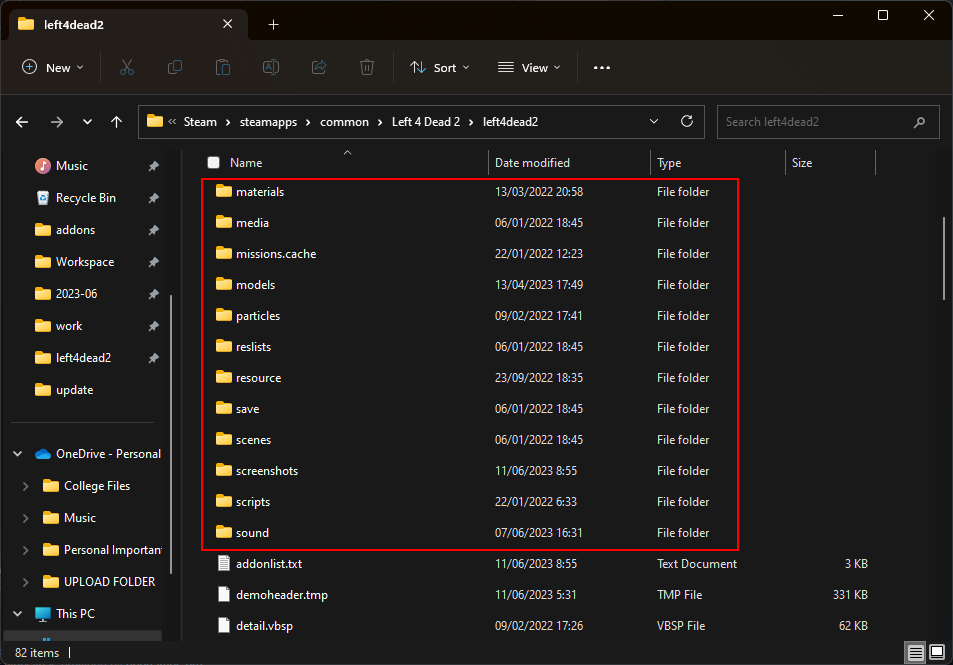Show hidden breadcrumb path chevrons
Screen dimensions: 953x665
[172, 122]
